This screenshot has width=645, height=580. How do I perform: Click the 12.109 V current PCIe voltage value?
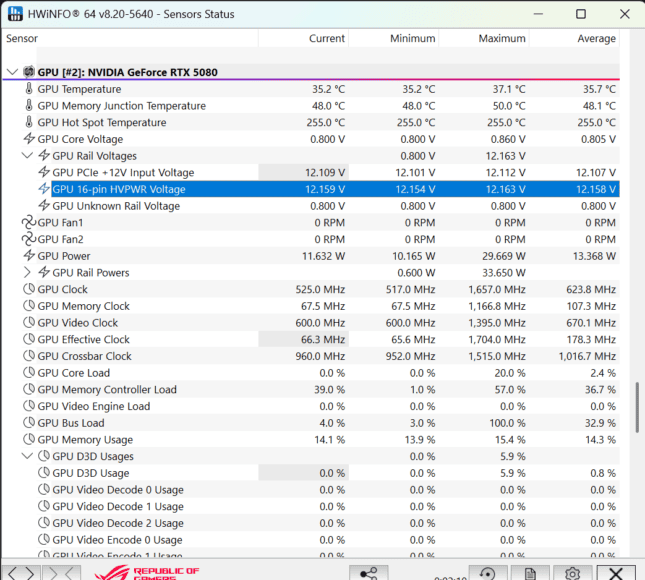(x=325, y=172)
